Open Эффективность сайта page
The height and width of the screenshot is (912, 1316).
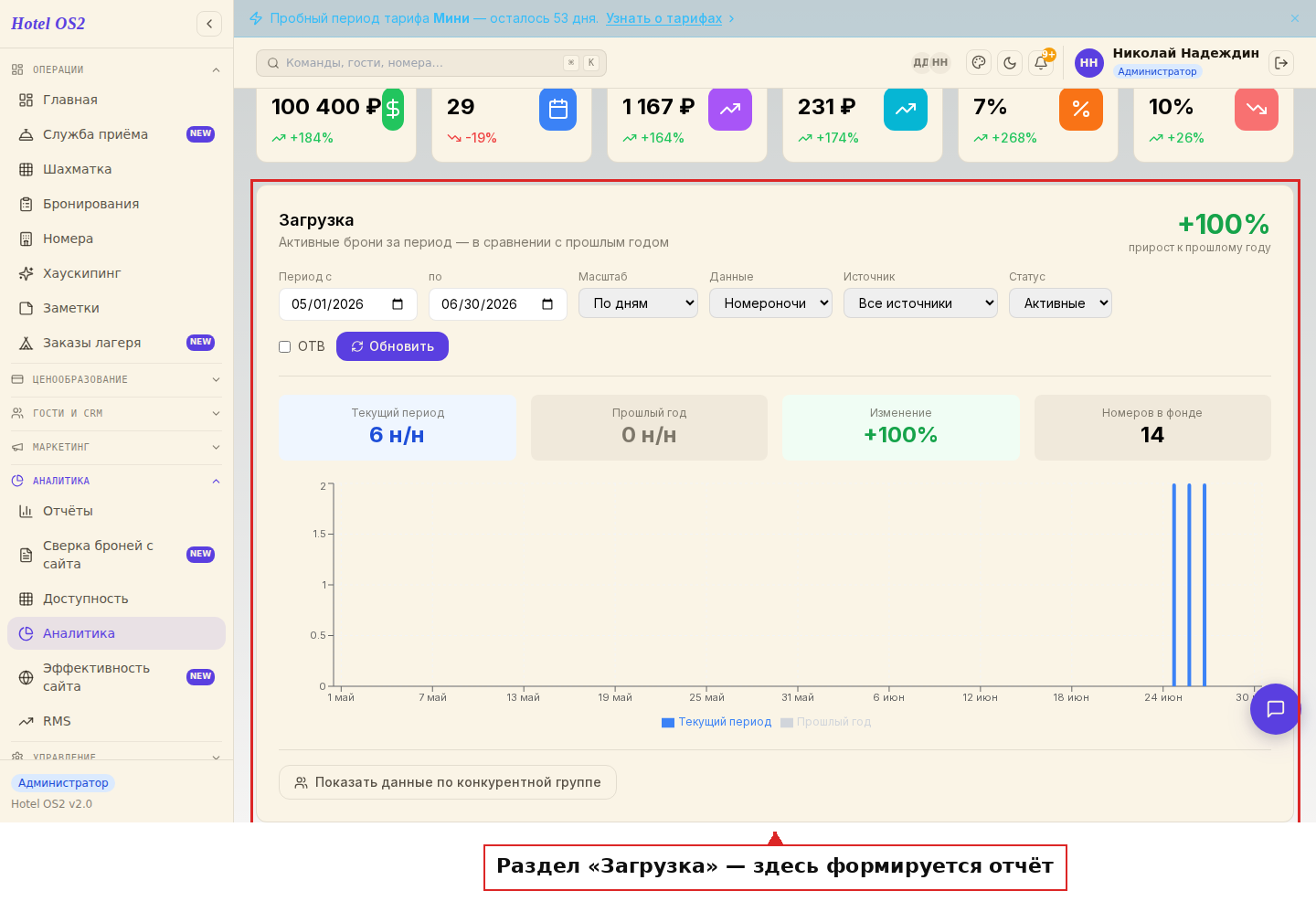(x=116, y=677)
